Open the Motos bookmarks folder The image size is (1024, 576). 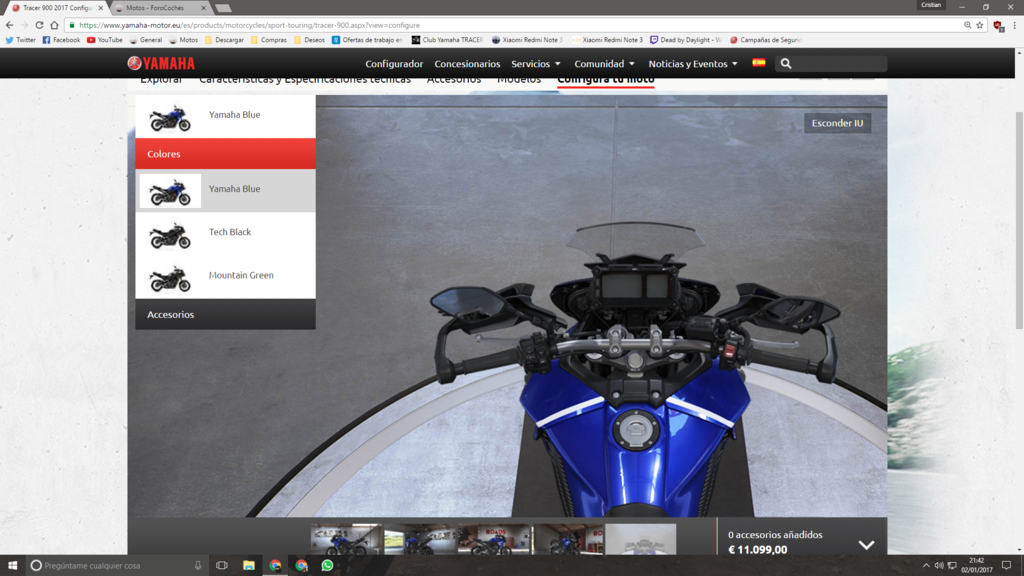tap(183, 40)
